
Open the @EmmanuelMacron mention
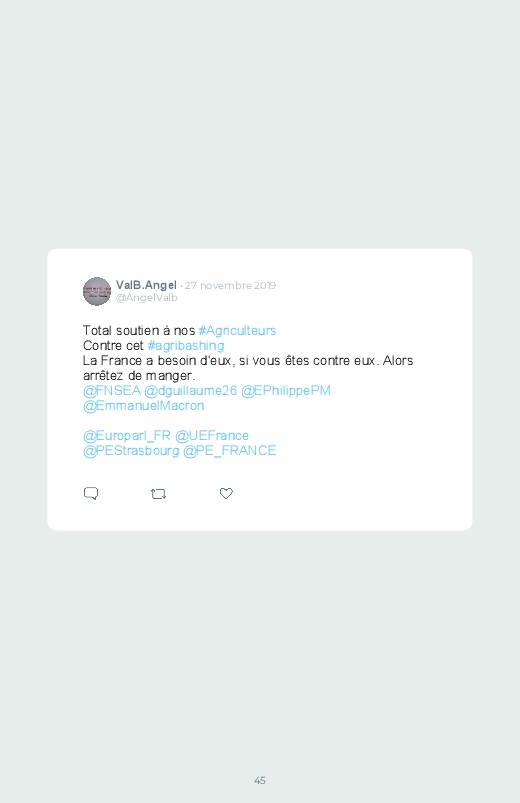pos(143,406)
